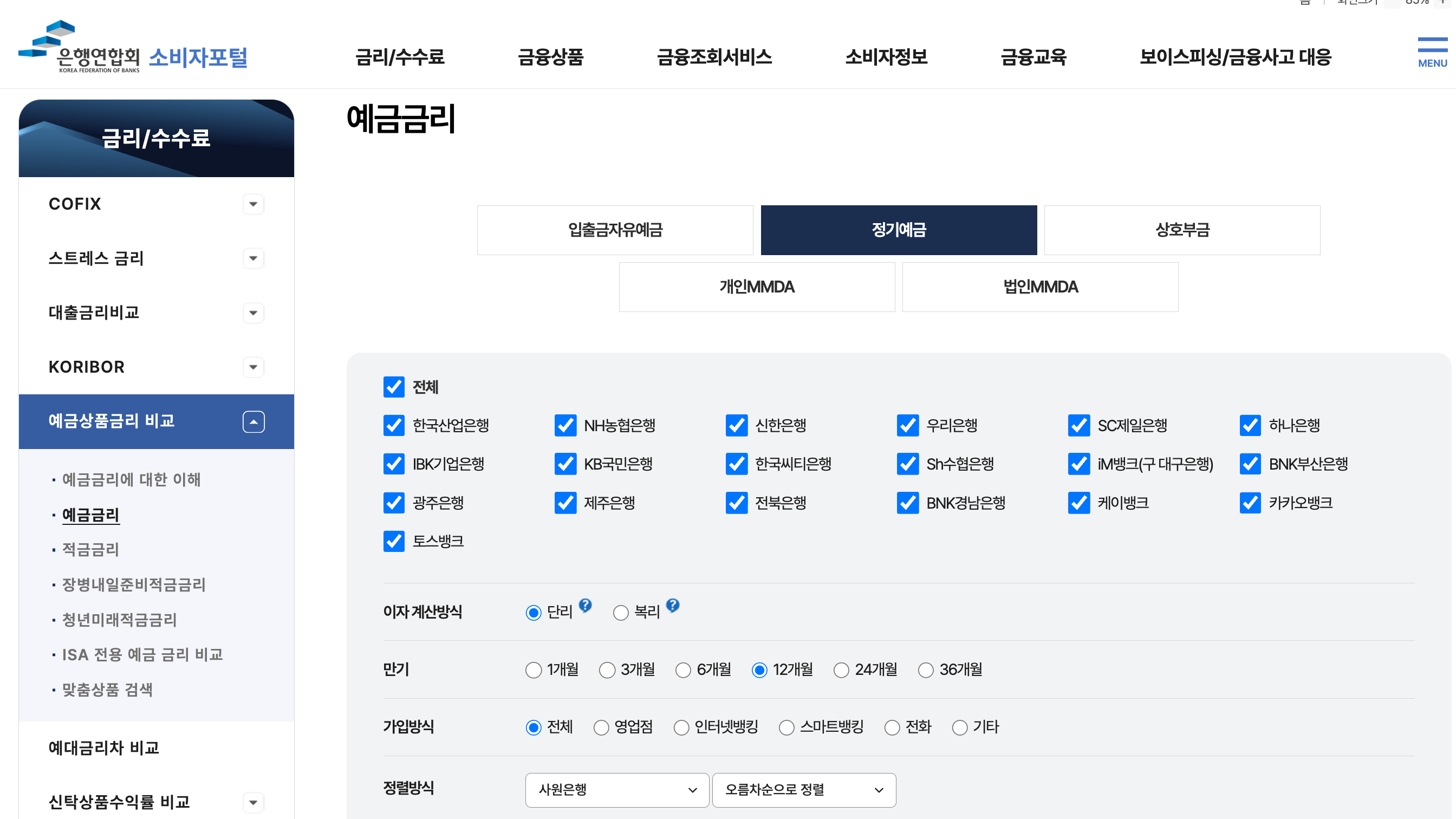Switch to the 입출금자유예금 tab
The width and height of the screenshot is (1456, 819).
[x=615, y=230]
